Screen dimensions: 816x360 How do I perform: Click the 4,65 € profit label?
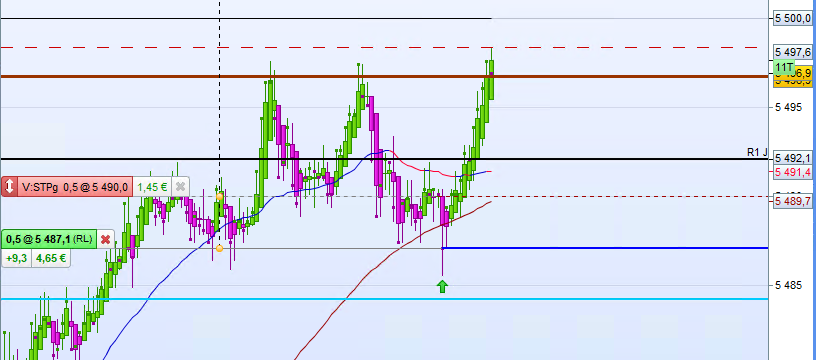[51, 258]
